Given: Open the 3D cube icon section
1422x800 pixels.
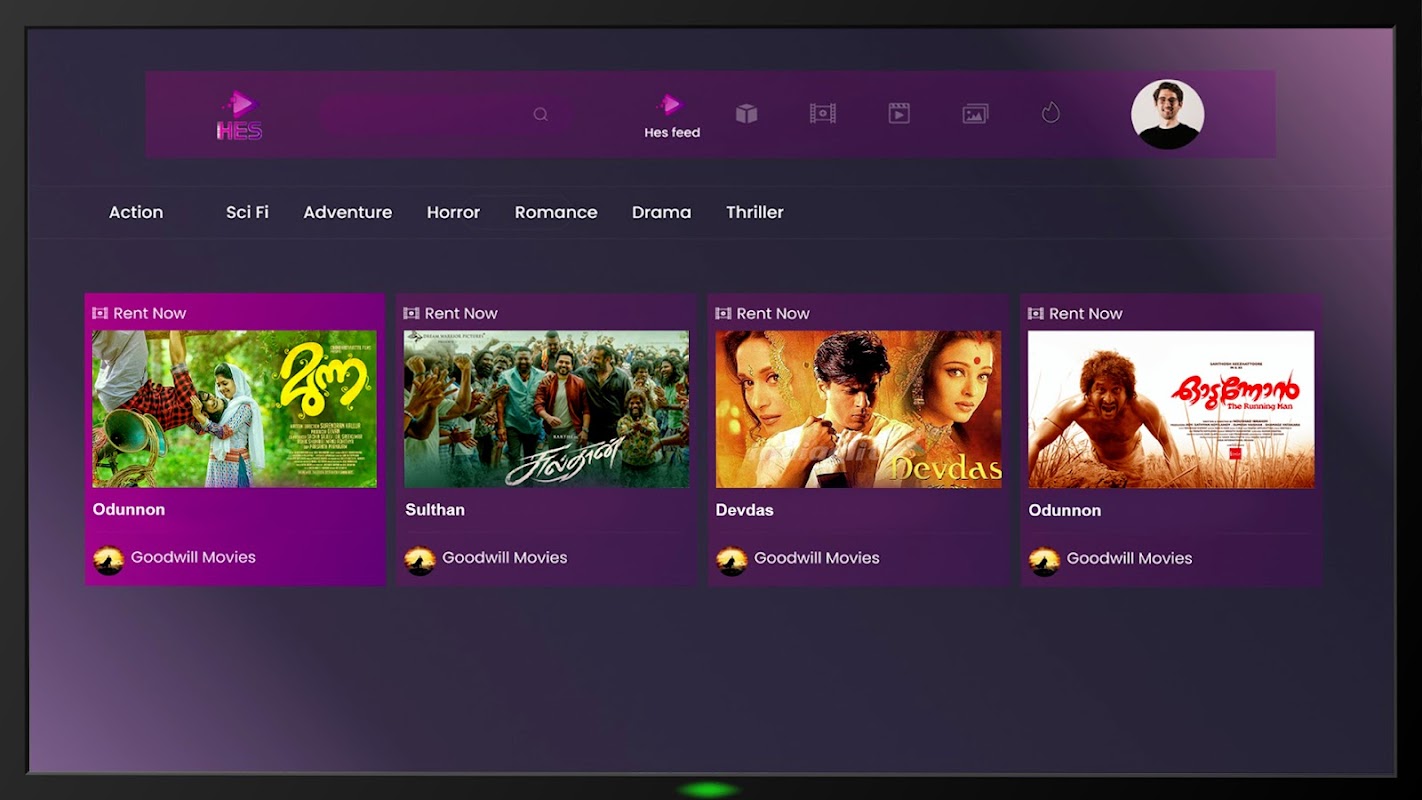Looking at the screenshot, I should 747,113.
